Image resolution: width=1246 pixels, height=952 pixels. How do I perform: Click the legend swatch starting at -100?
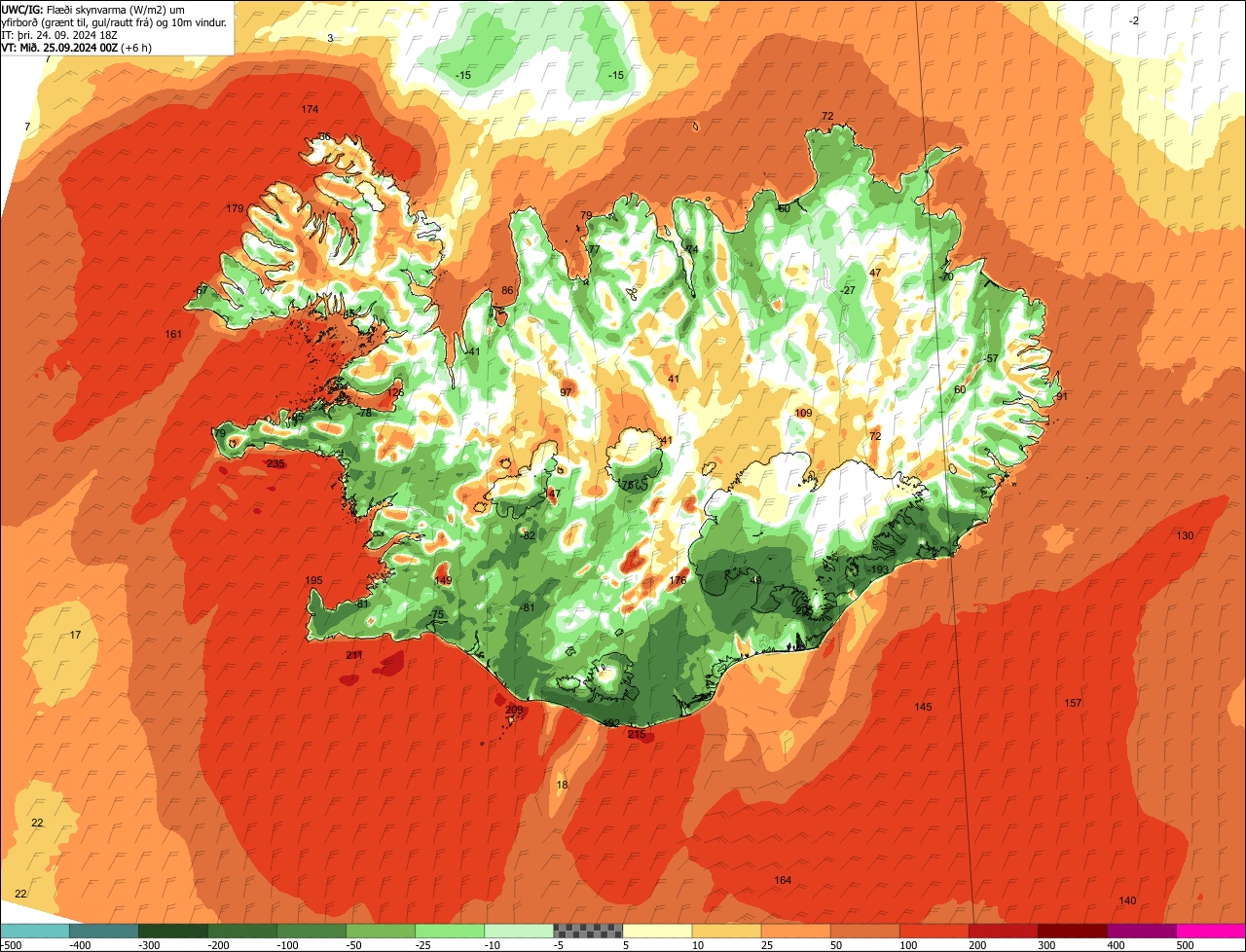click(x=311, y=932)
